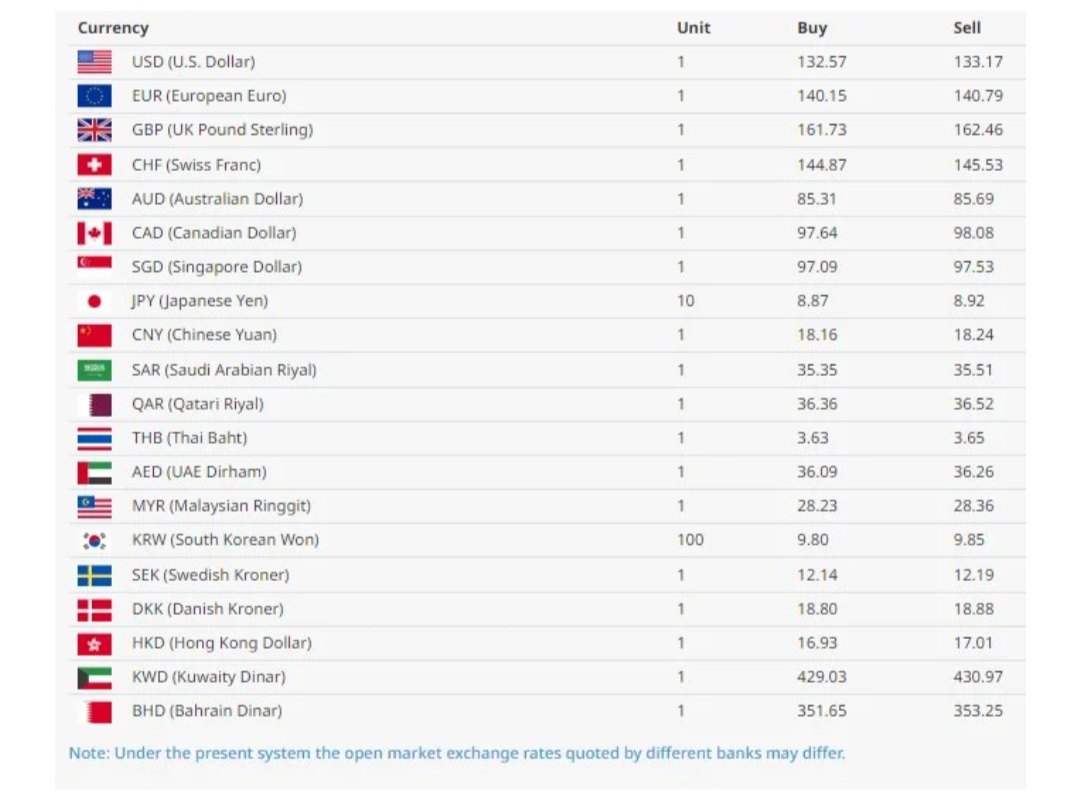Select the Canadian Dollar flag icon
1080x805 pixels.
94,233
